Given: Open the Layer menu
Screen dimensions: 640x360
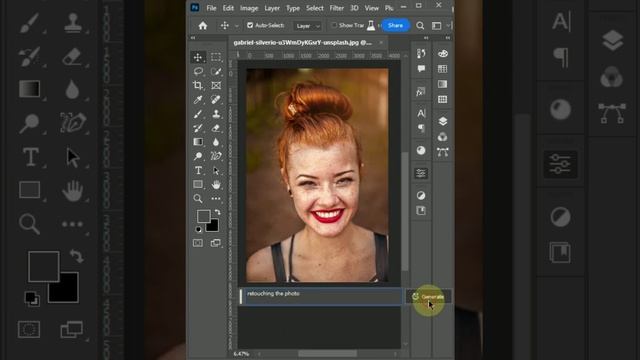Looking at the screenshot, I should 272,8.
